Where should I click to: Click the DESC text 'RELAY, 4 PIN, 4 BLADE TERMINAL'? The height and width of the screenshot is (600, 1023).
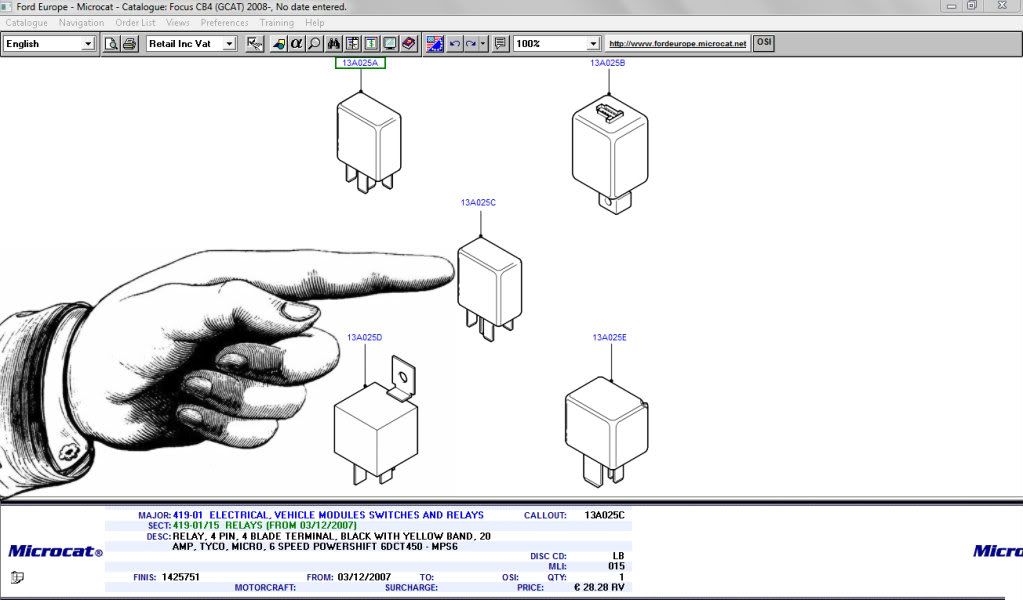(x=254, y=537)
